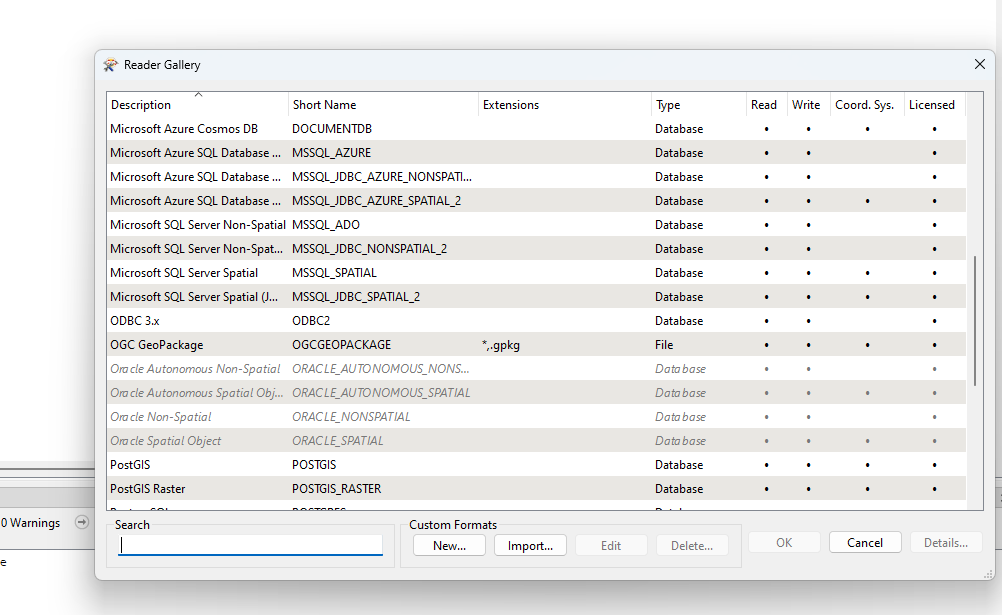1002x615 pixels.
Task: Select the Microsoft SQL Server Non-Spatial row
Action: 536,224
